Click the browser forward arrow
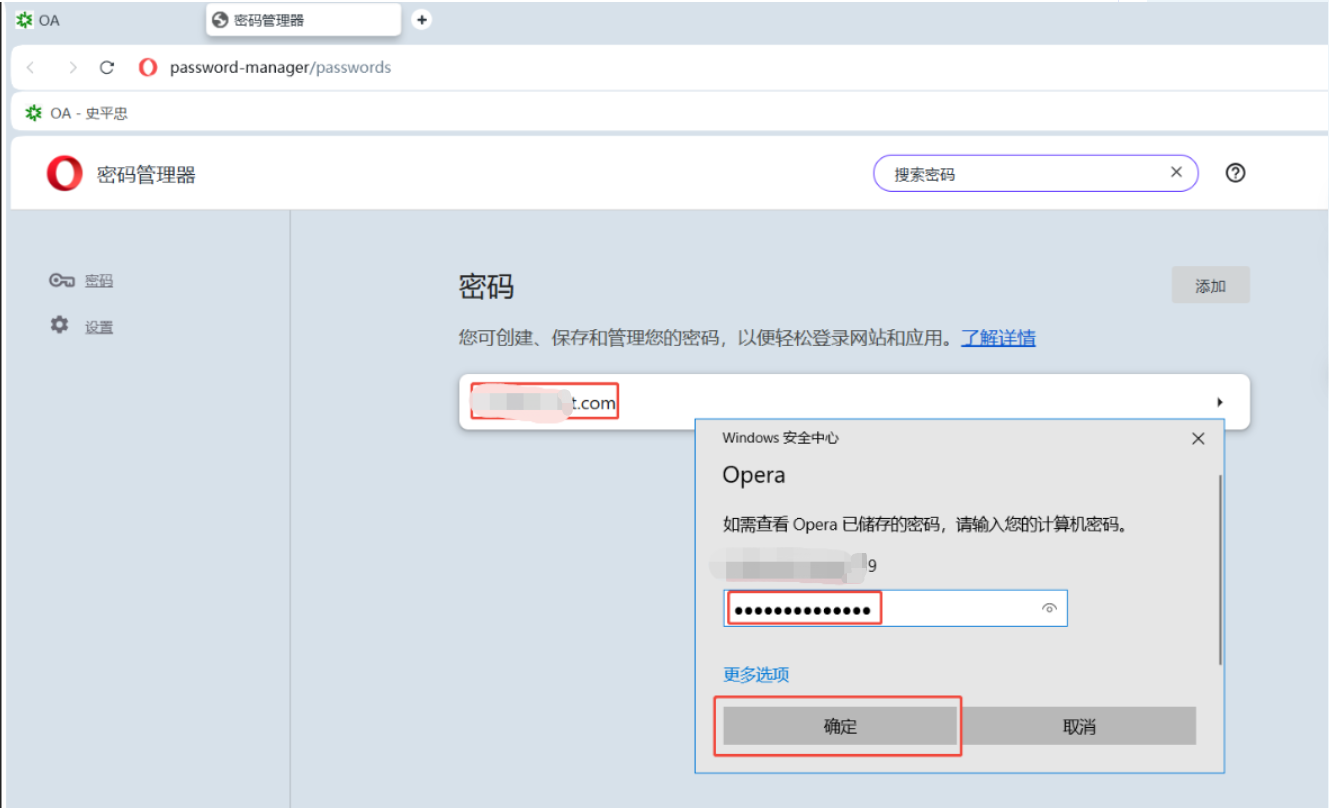 pos(72,68)
